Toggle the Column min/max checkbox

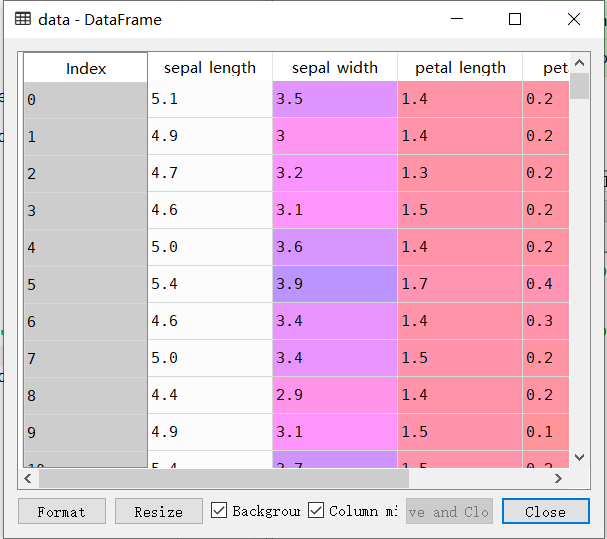(316, 511)
